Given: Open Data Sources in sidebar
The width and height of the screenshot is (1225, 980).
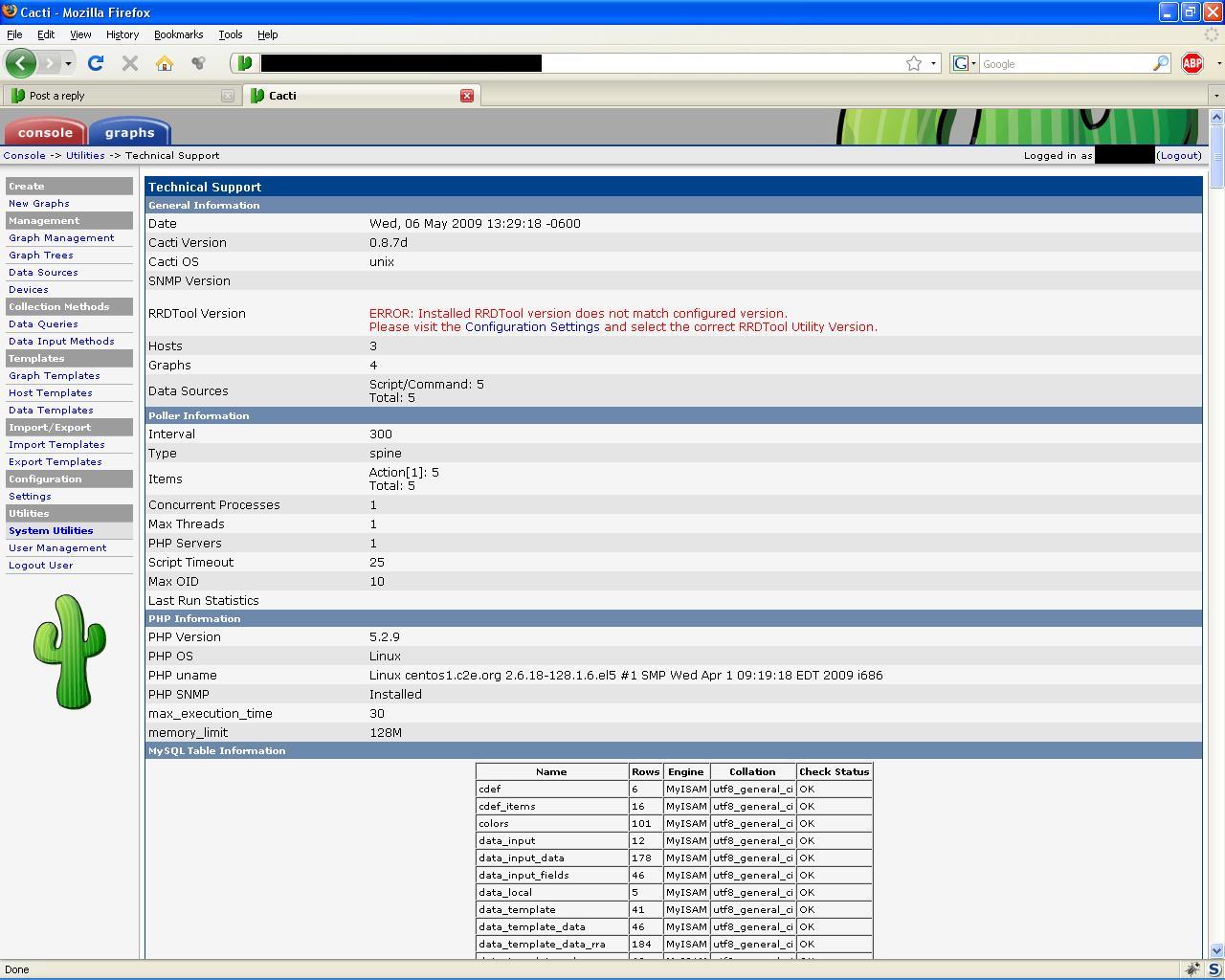Looking at the screenshot, I should pyautogui.click(x=43, y=272).
